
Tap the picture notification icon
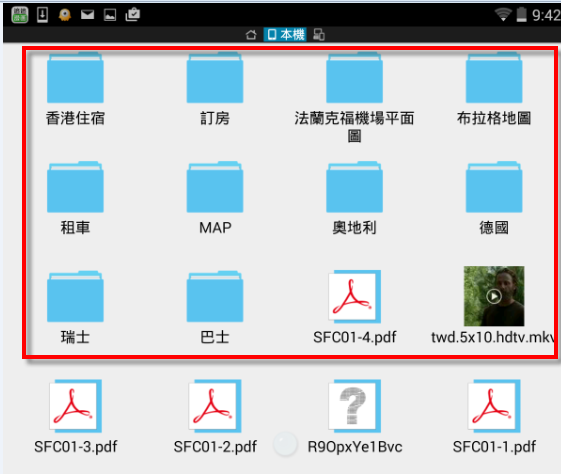tap(110, 15)
